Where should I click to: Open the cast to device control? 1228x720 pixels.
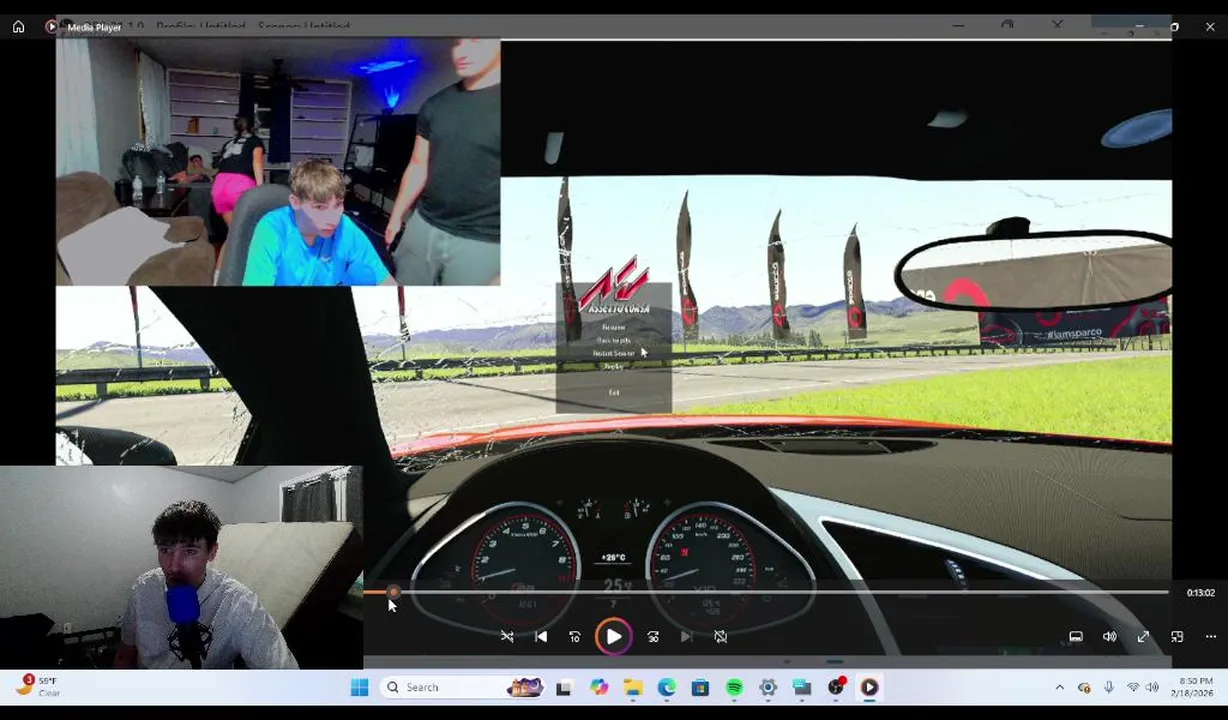(1076, 637)
